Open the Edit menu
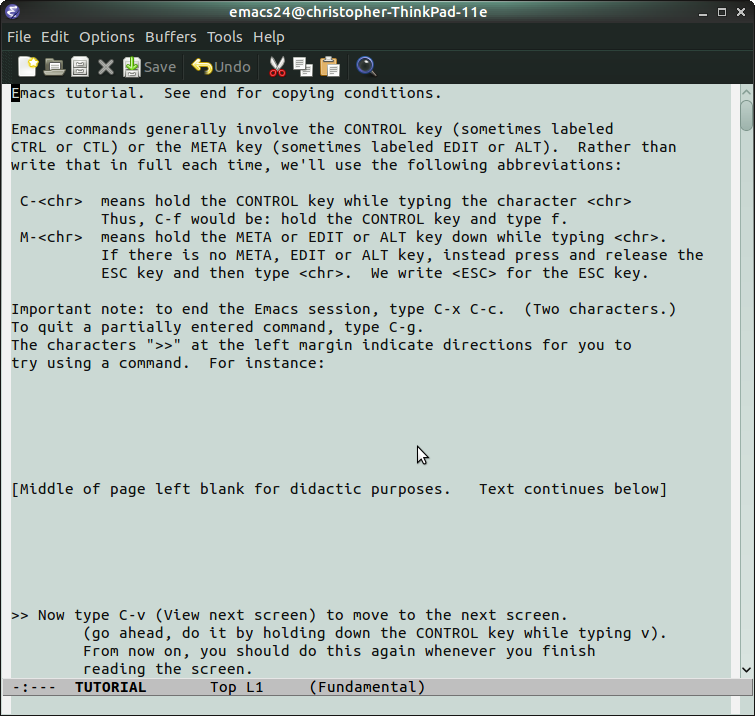 (55, 37)
